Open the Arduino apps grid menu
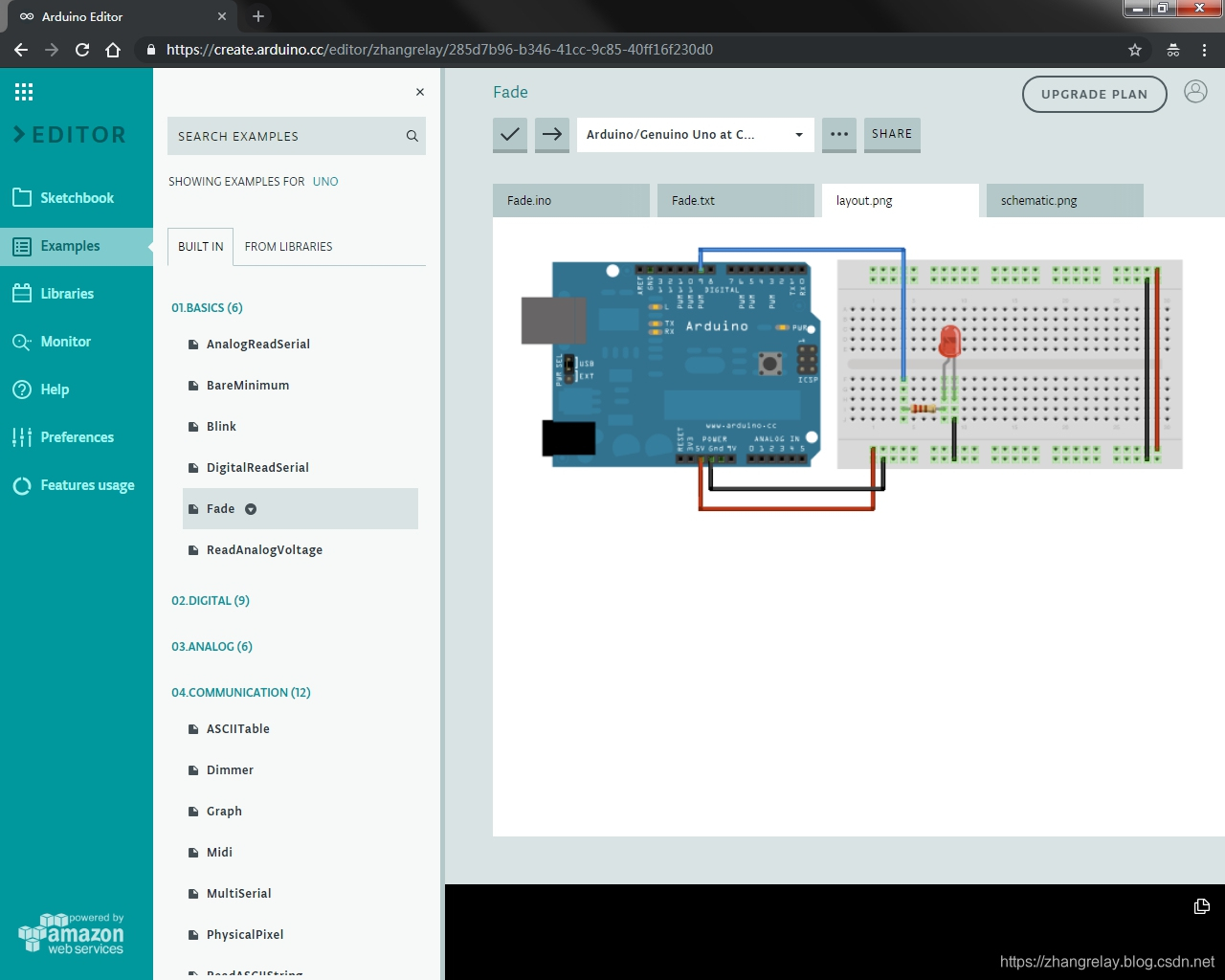 pos(24,92)
